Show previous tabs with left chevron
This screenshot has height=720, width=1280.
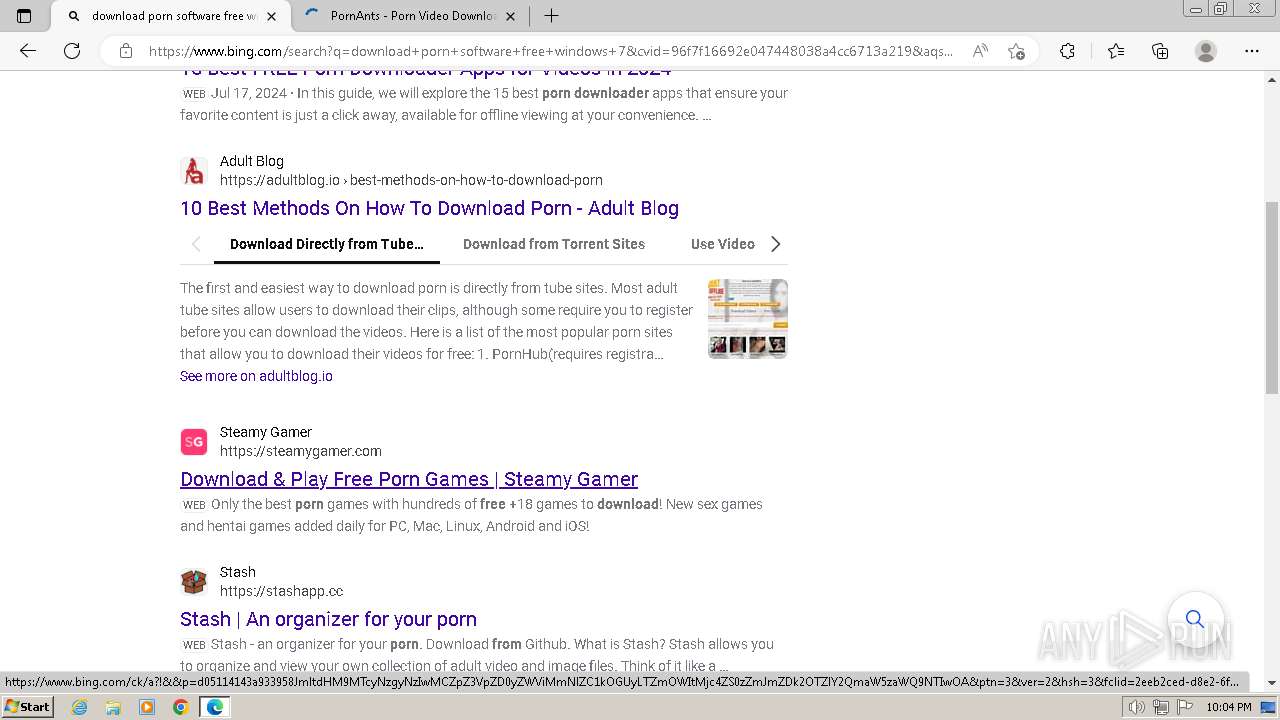[x=196, y=244]
